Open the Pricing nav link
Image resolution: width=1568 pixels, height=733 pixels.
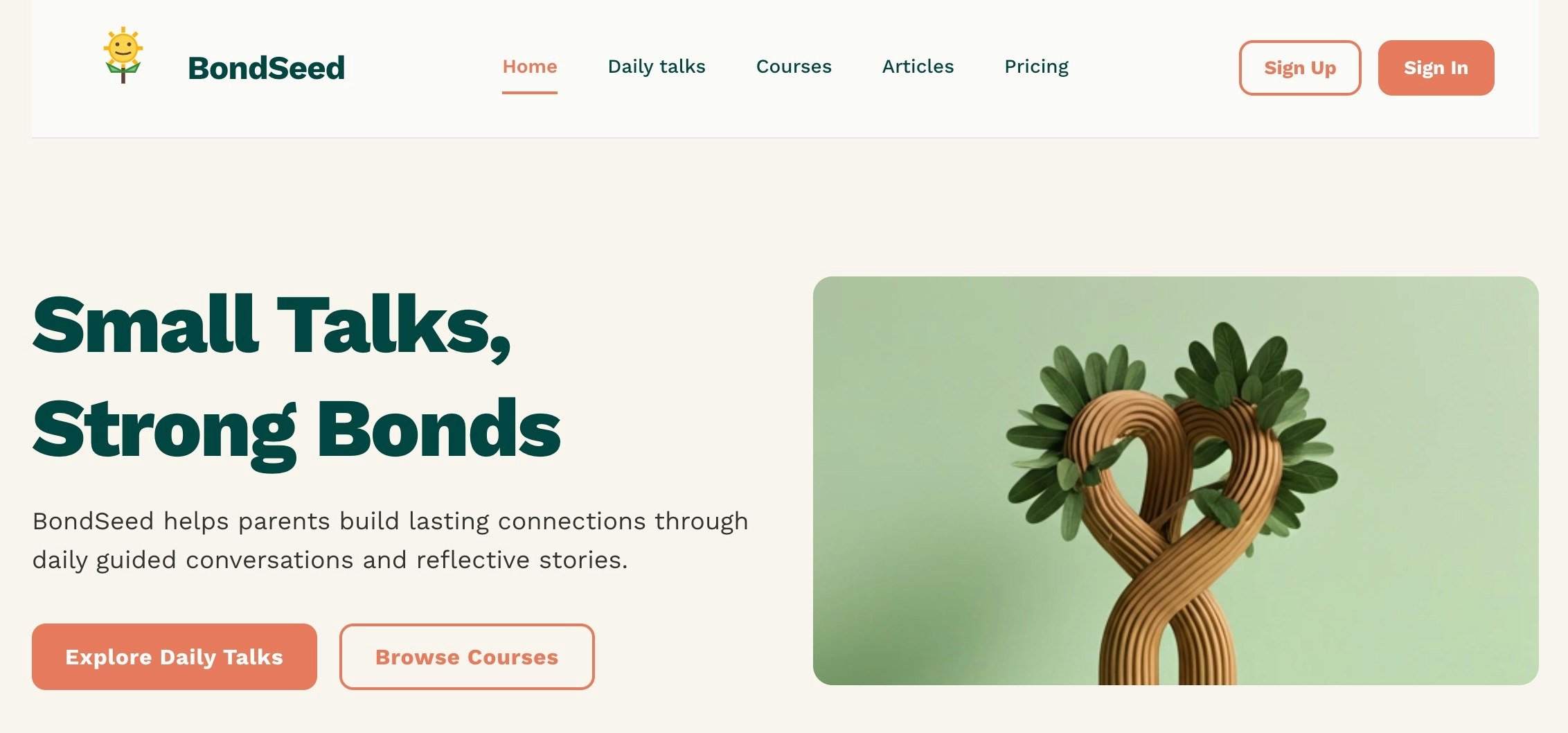[1036, 67]
